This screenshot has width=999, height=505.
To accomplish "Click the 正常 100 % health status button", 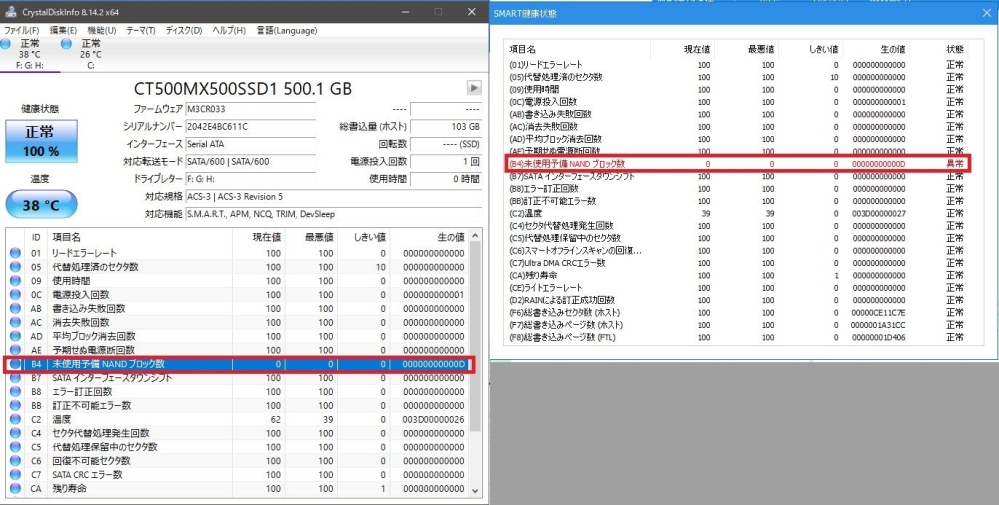I will (x=41, y=141).
